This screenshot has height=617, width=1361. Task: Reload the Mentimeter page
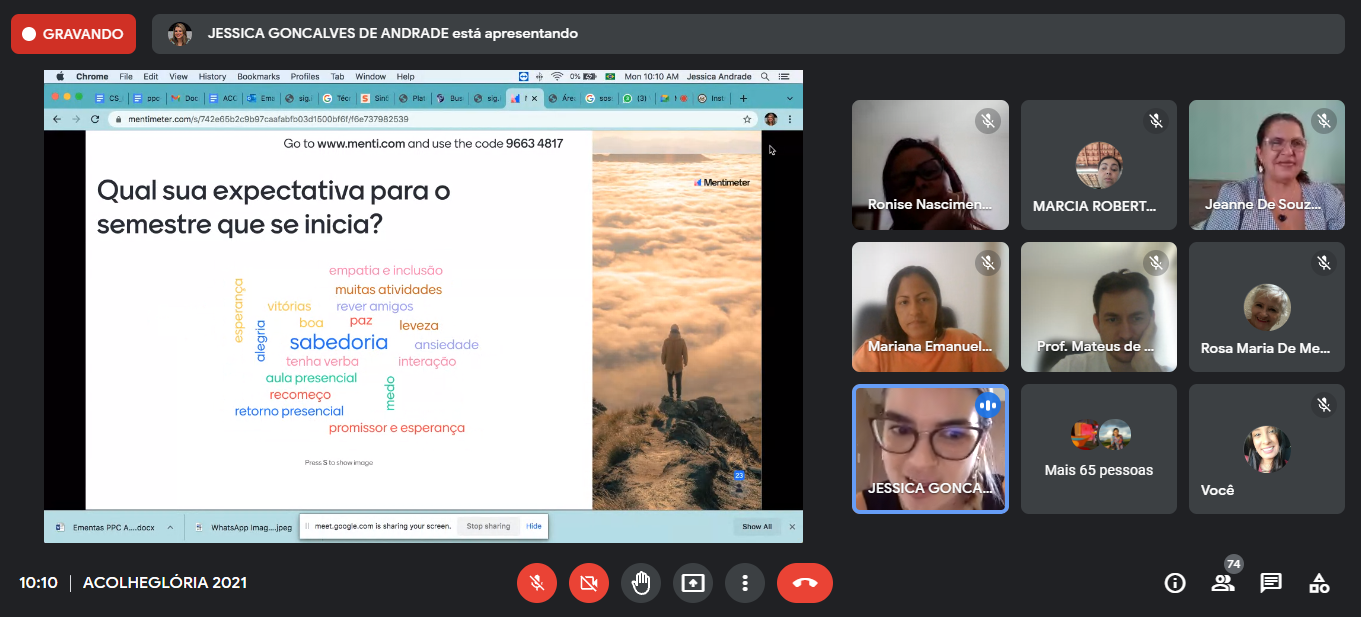[x=95, y=119]
